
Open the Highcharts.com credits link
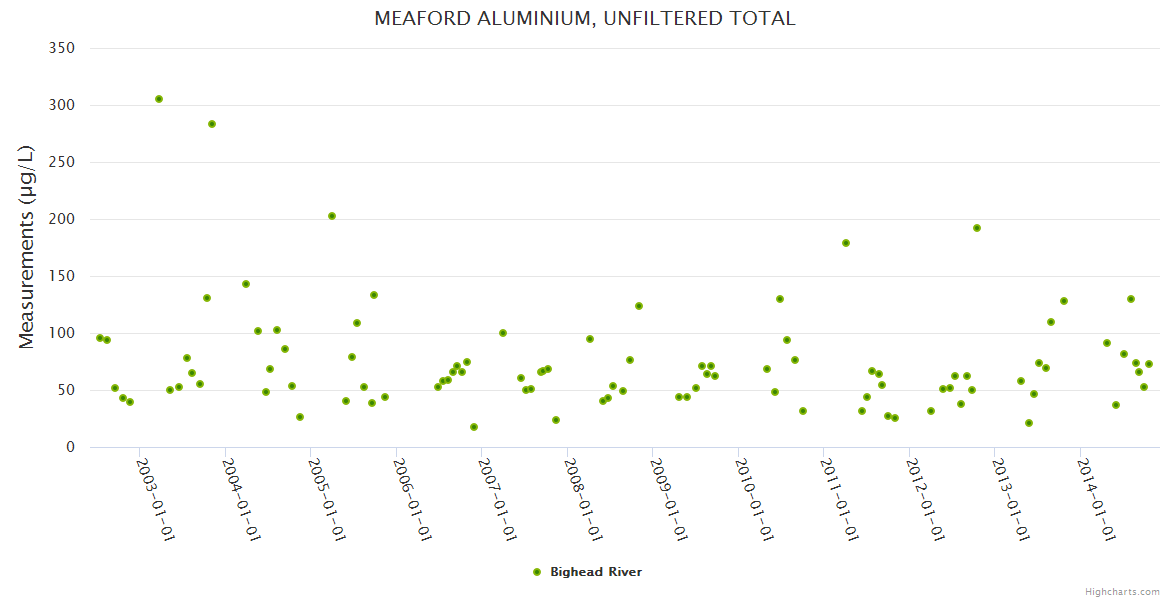1123,591
